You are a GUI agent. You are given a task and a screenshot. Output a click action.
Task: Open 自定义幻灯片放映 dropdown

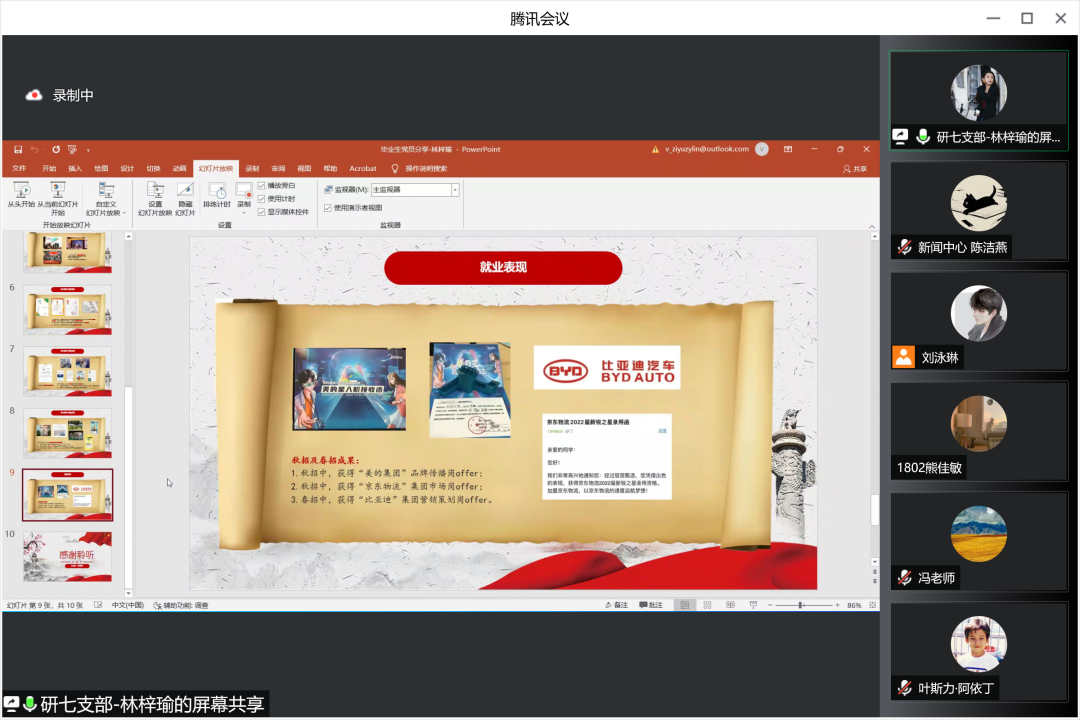(105, 198)
